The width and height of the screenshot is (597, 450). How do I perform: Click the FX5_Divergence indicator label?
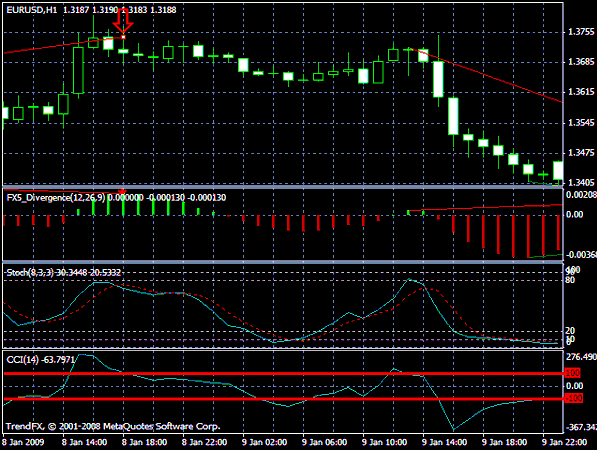coord(56,198)
